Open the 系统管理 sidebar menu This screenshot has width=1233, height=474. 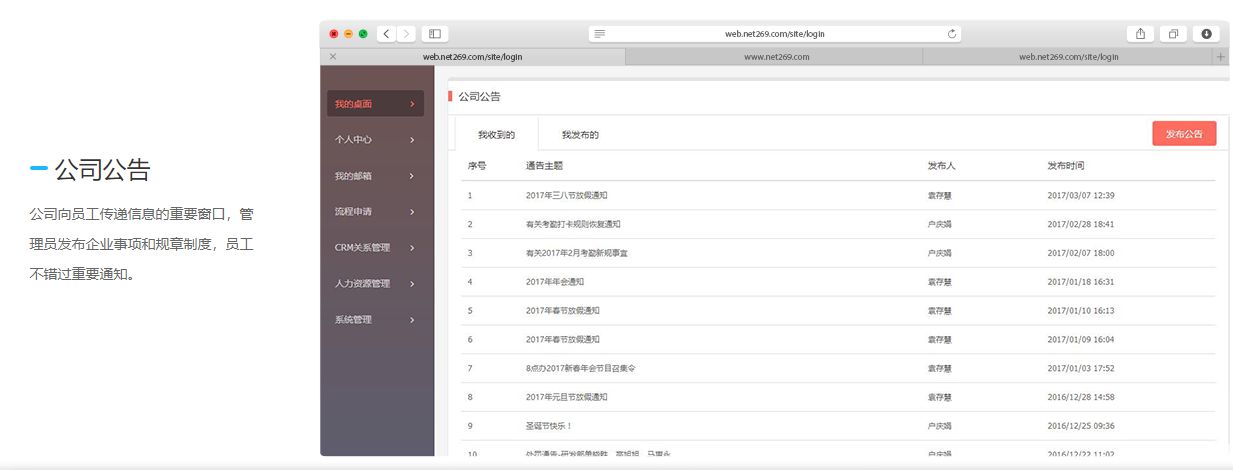pyautogui.click(x=376, y=320)
